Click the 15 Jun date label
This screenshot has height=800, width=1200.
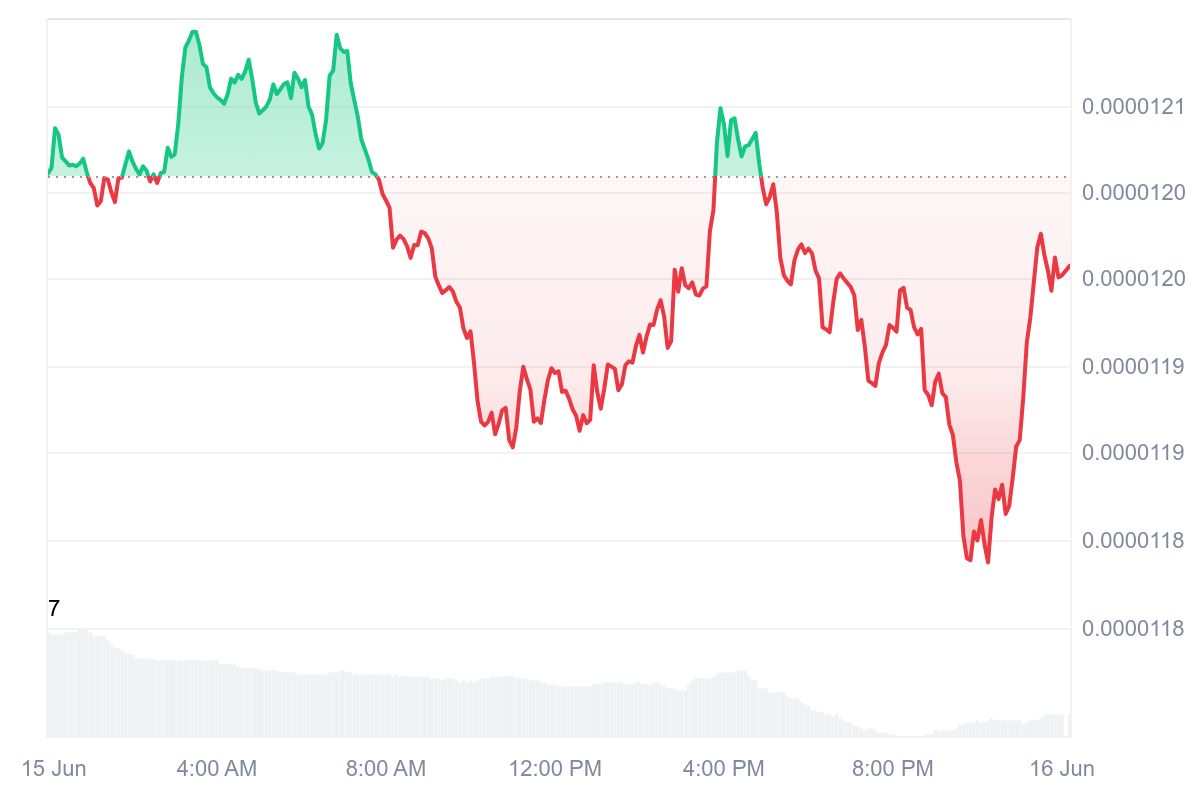tap(54, 769)
